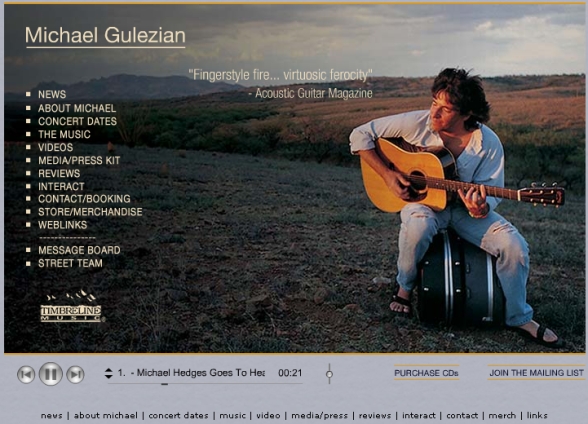This screenshot has width=588, height=424.
Task: Open footer link 'merch'
Action: [x=502, y=415]
